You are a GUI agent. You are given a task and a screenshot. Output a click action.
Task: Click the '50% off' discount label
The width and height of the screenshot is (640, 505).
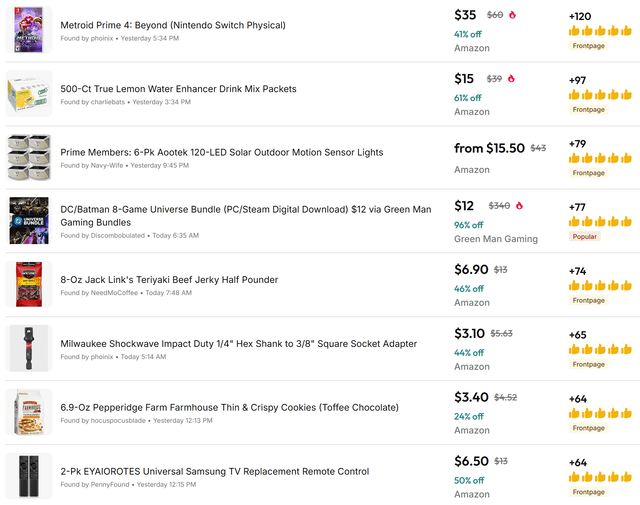469,481
